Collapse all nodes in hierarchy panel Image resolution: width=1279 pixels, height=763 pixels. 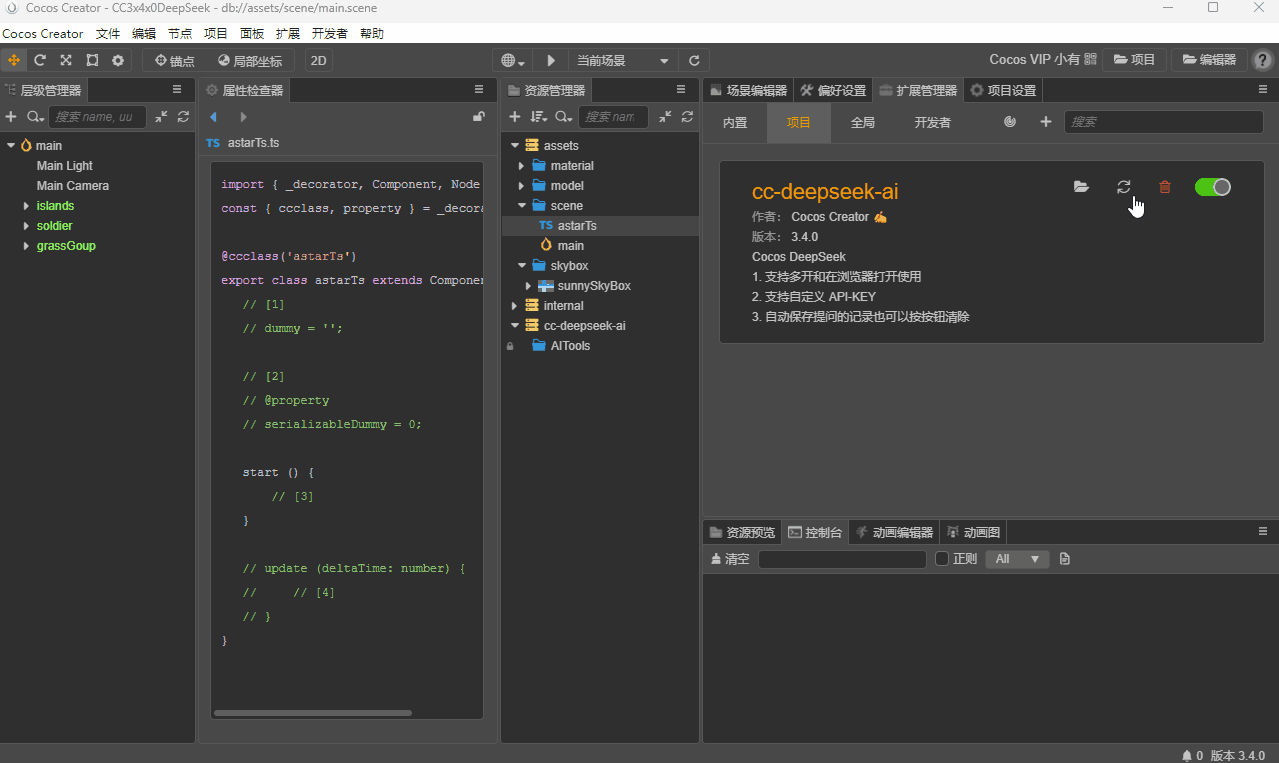click(x=161, y=117)
